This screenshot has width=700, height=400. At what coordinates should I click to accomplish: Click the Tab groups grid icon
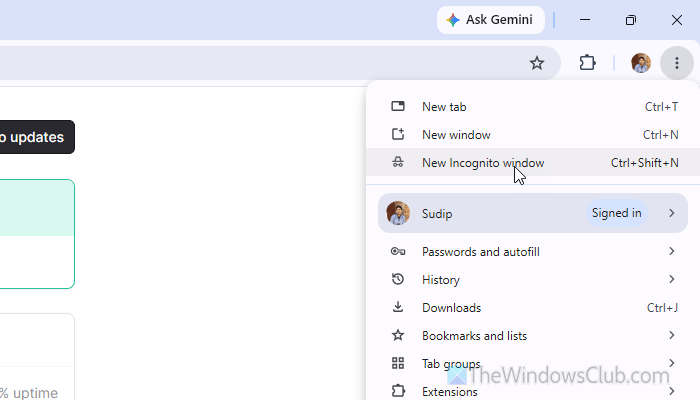(x=398, y=363)
